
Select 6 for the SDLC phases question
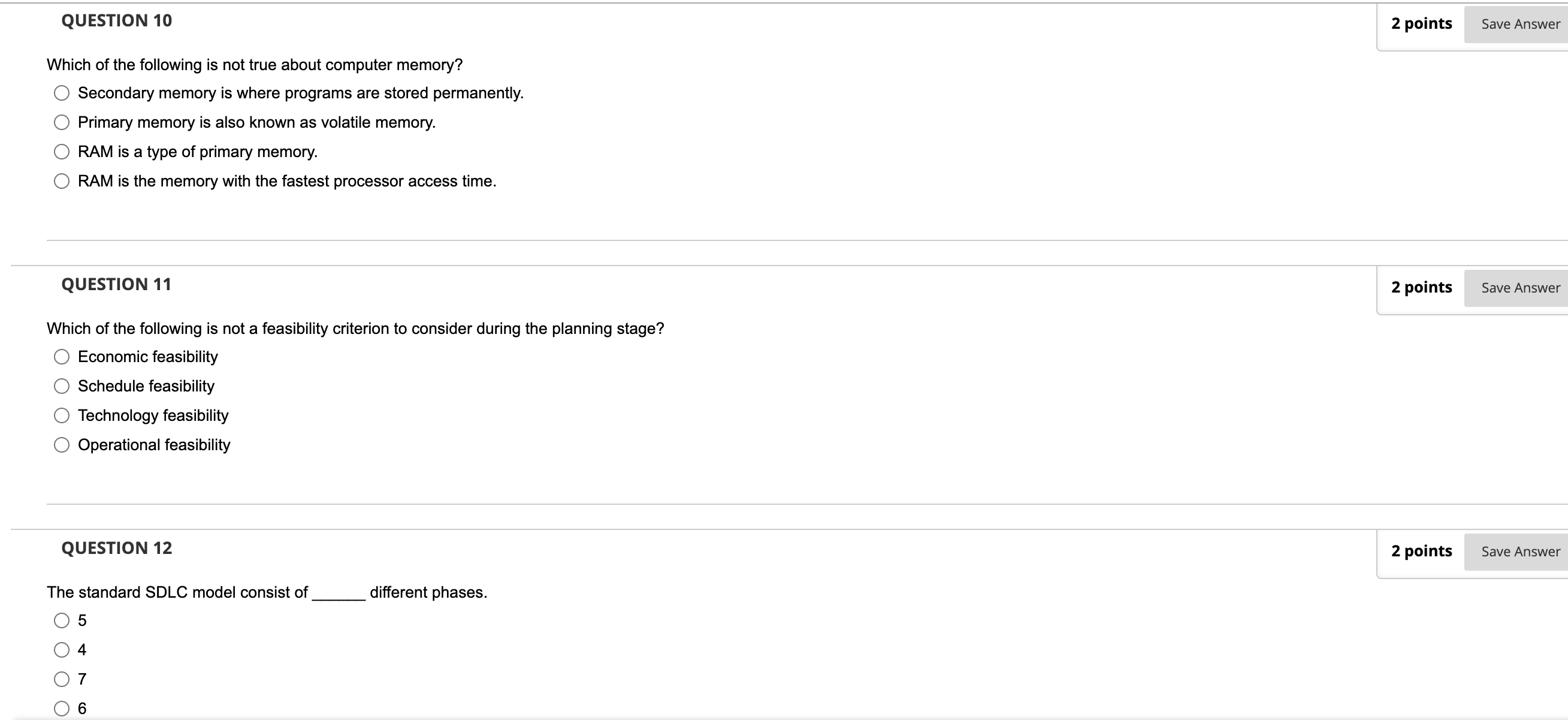(62, 709)
